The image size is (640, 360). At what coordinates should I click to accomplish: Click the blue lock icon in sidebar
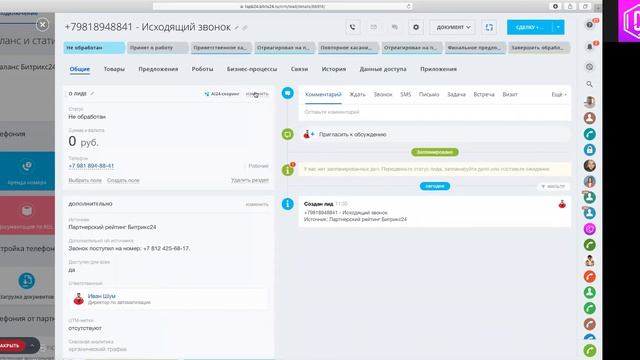pyautogui.click(x=589, y=150)
